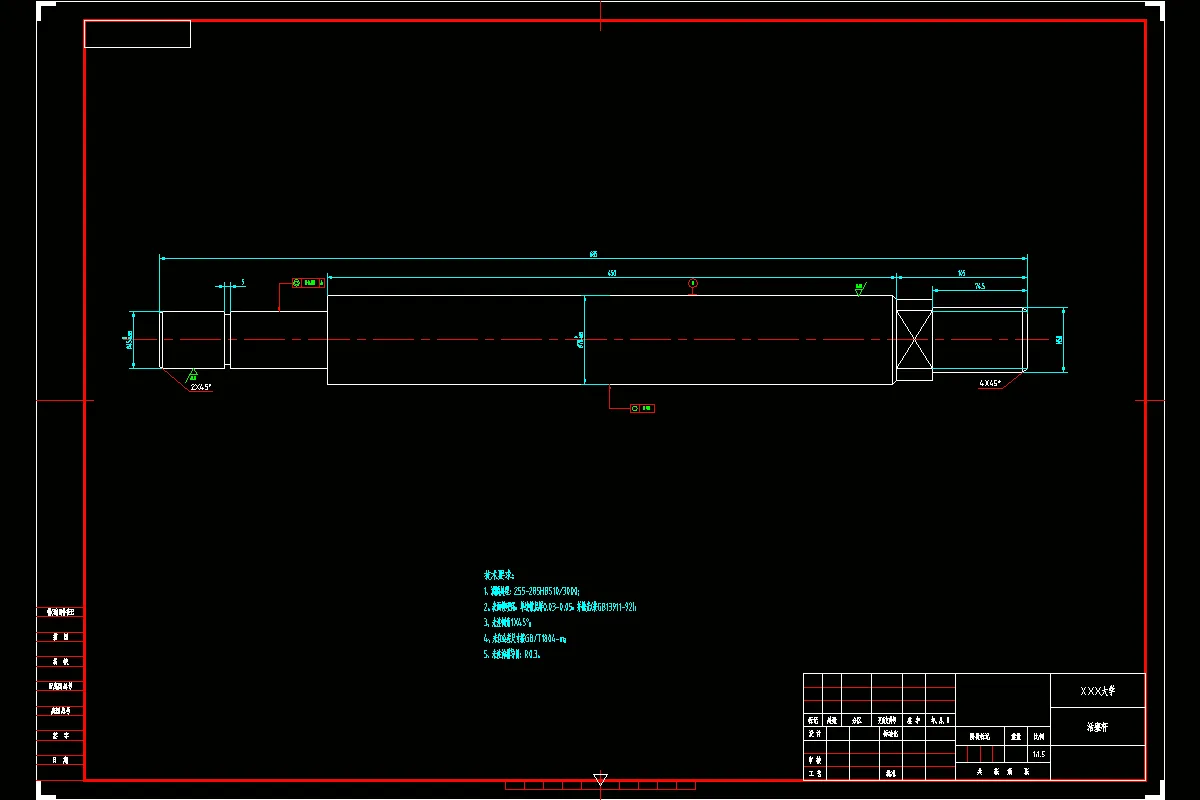This screenshot has width=1200, height=800.
Task: Click the tolerance frame below shaft center
Action: pyautogui.click(x=642, y=408)
